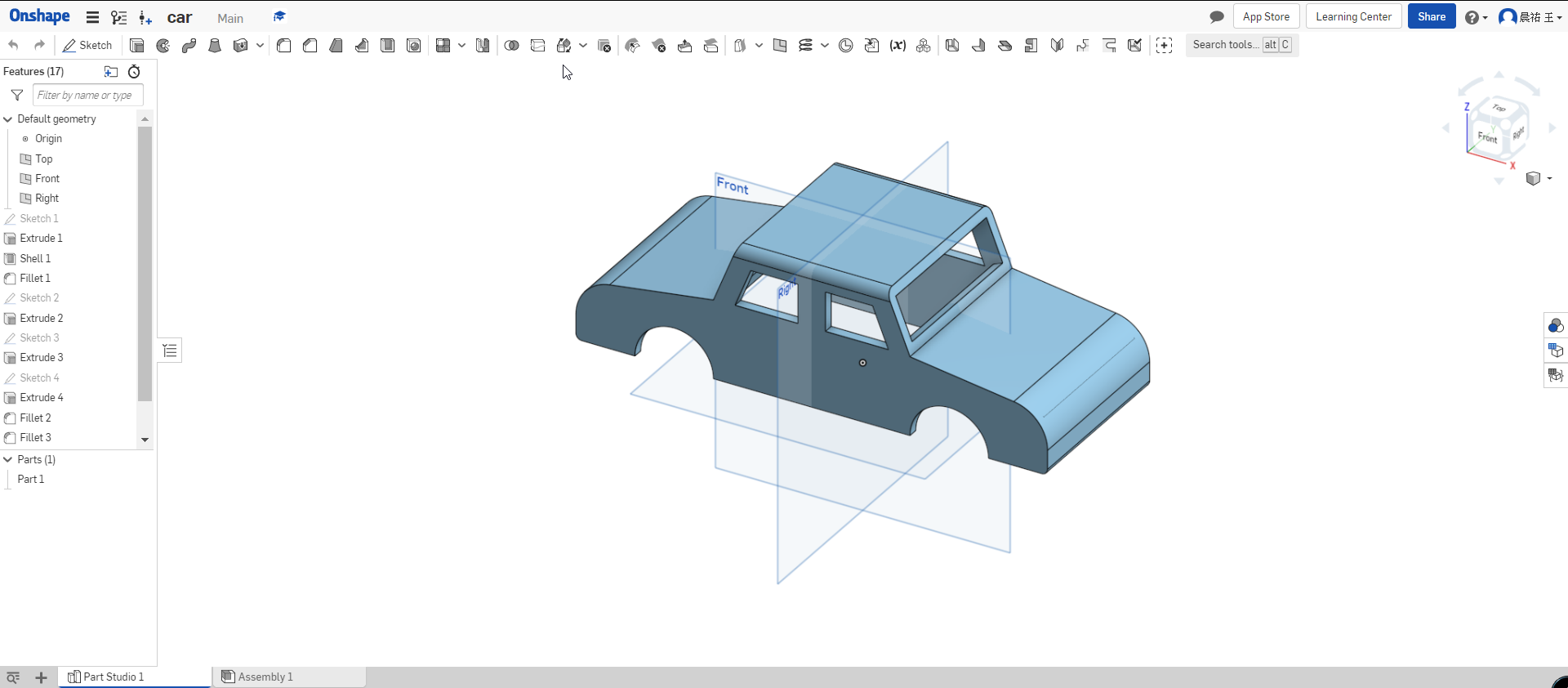Click the blue Share button
Image resolution: width=1568 pixels, height=688 pixels.
point(1431,17)
